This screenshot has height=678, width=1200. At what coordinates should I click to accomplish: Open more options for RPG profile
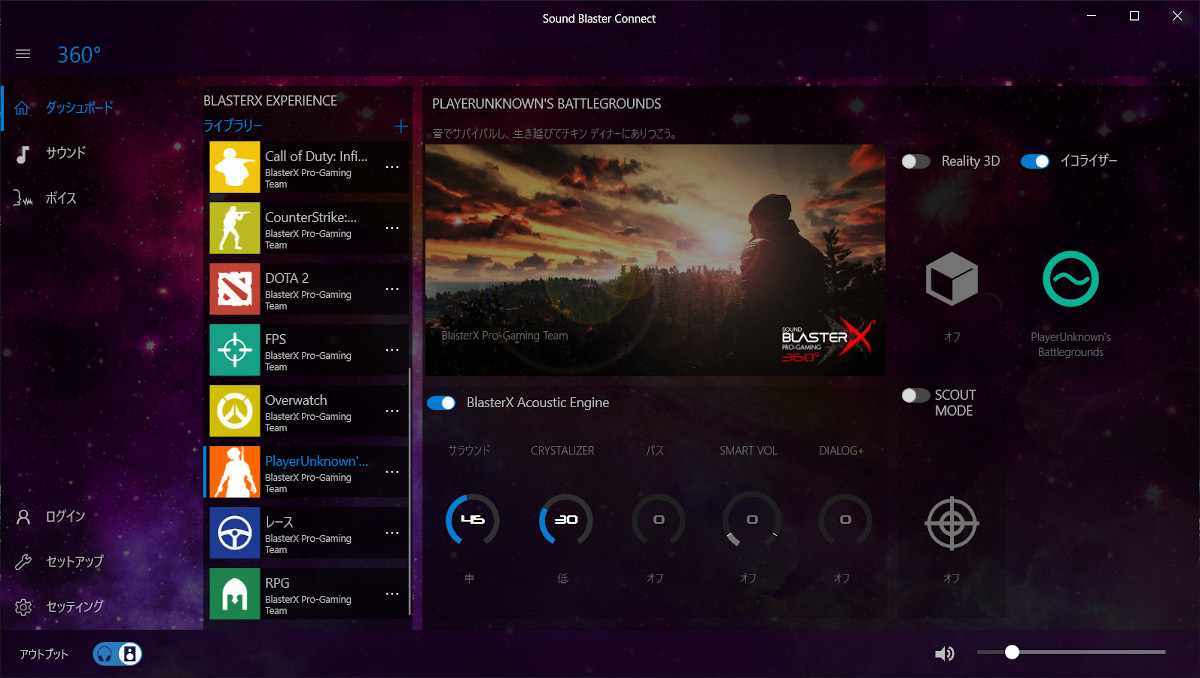(x=392, y=595)
